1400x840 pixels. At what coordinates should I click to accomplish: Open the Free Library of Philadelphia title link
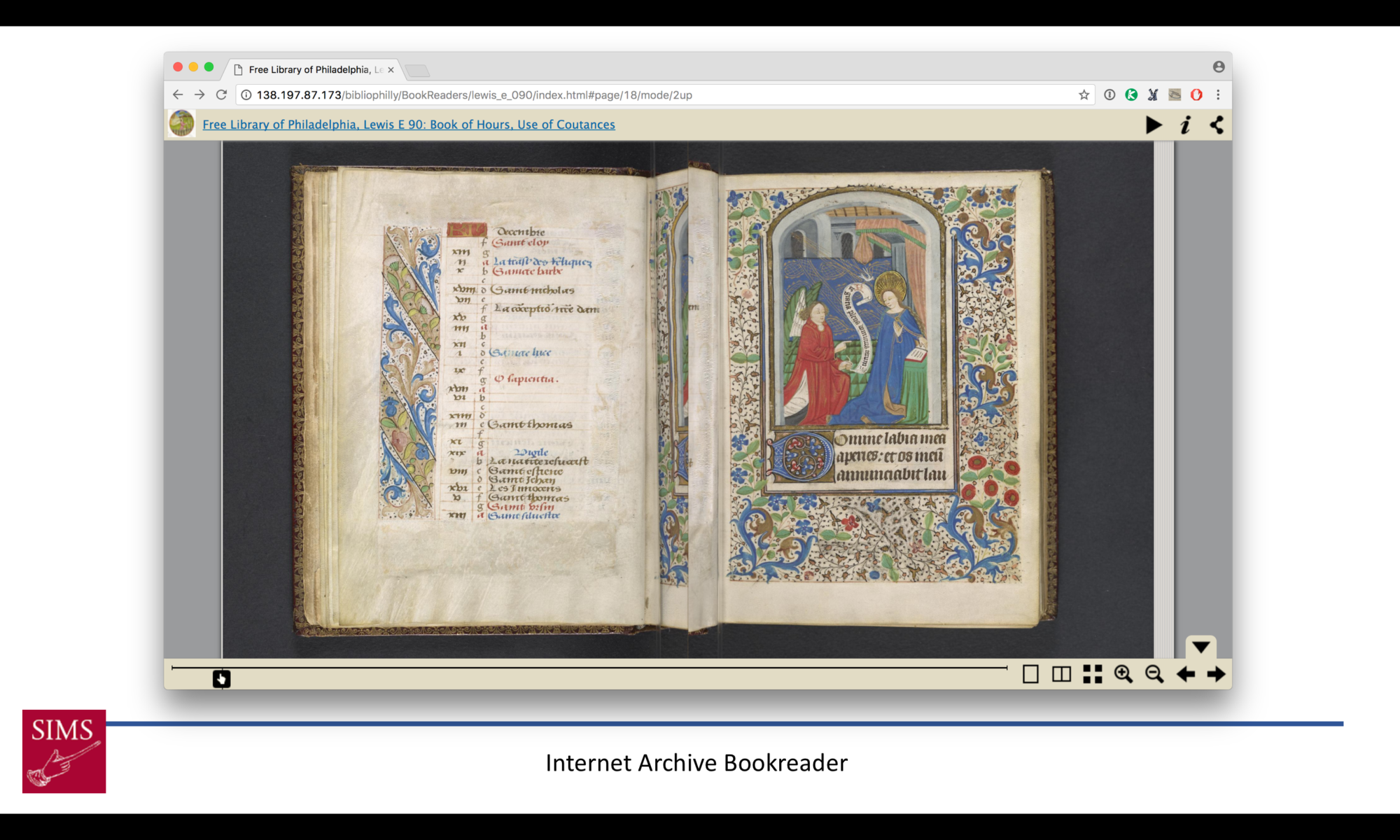pyautogui.click(x=409, y=125)
